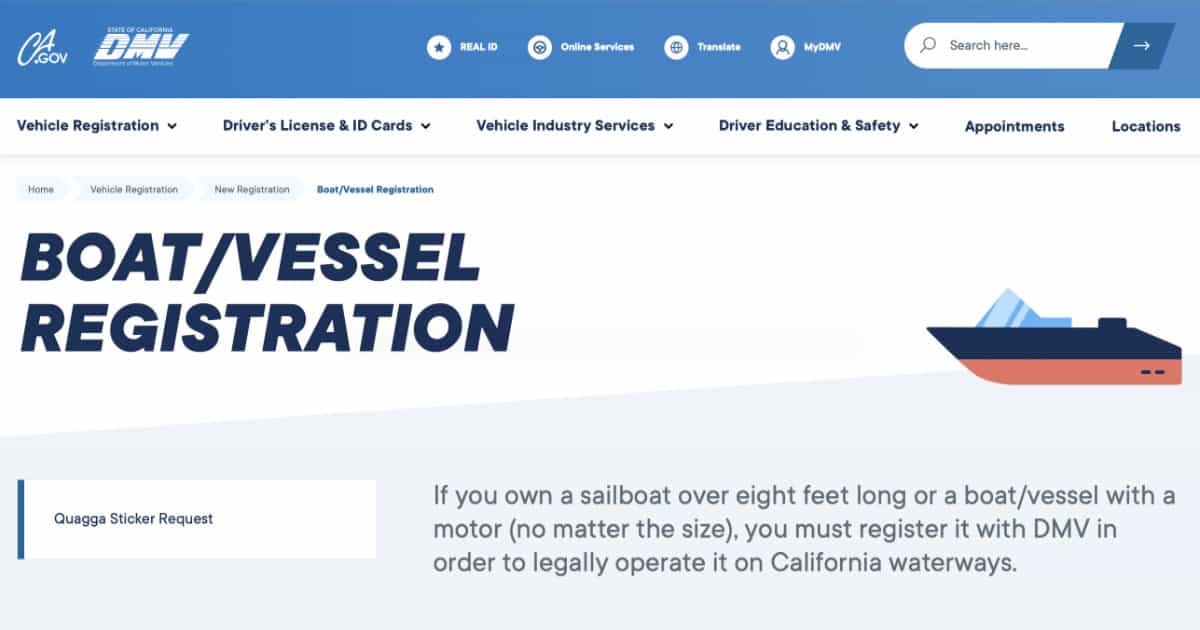1200x630 pixels.
Task: Click the Translate globe icon
Action: (x=677, y=47)
